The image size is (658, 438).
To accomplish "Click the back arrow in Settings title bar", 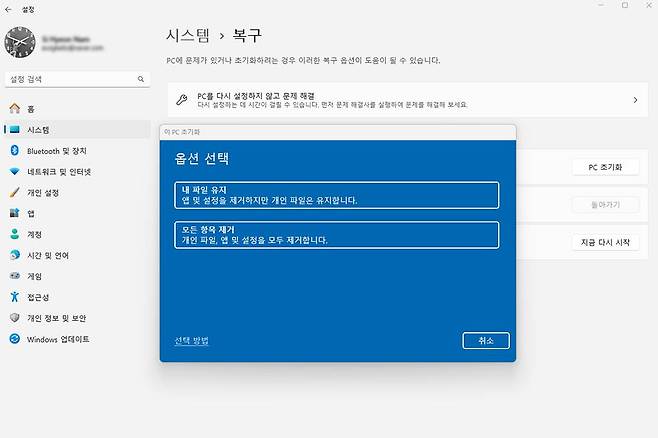I will 8,9.
